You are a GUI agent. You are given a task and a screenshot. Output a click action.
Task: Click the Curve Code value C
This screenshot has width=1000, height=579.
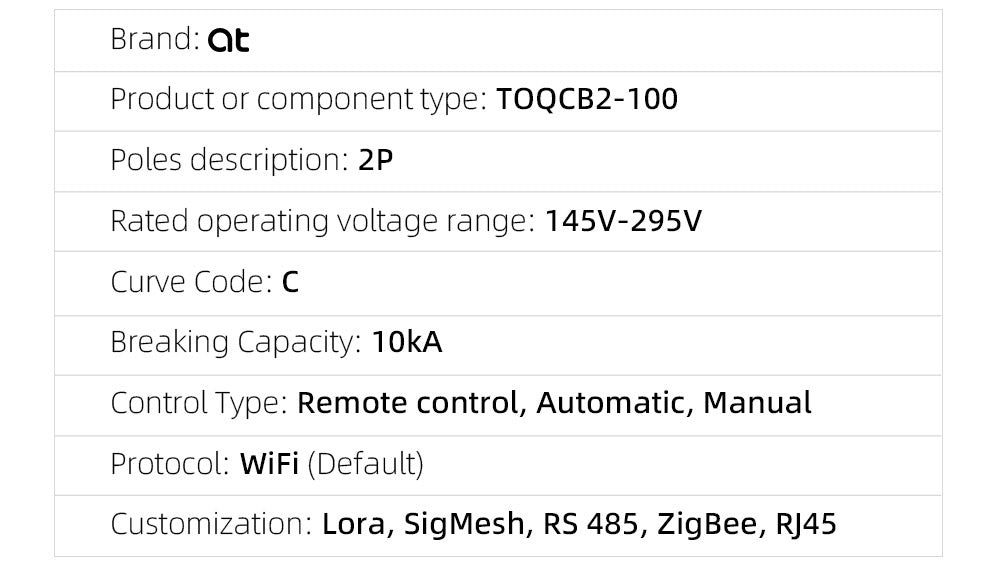290,282
